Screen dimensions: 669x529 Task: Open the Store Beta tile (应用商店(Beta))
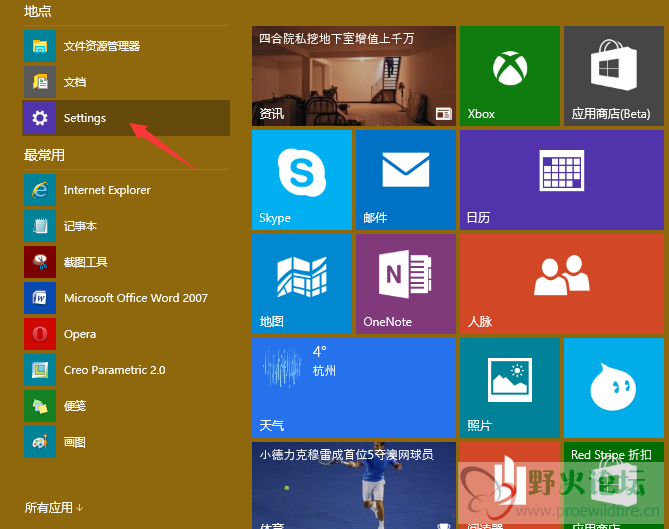coord(614,76)
